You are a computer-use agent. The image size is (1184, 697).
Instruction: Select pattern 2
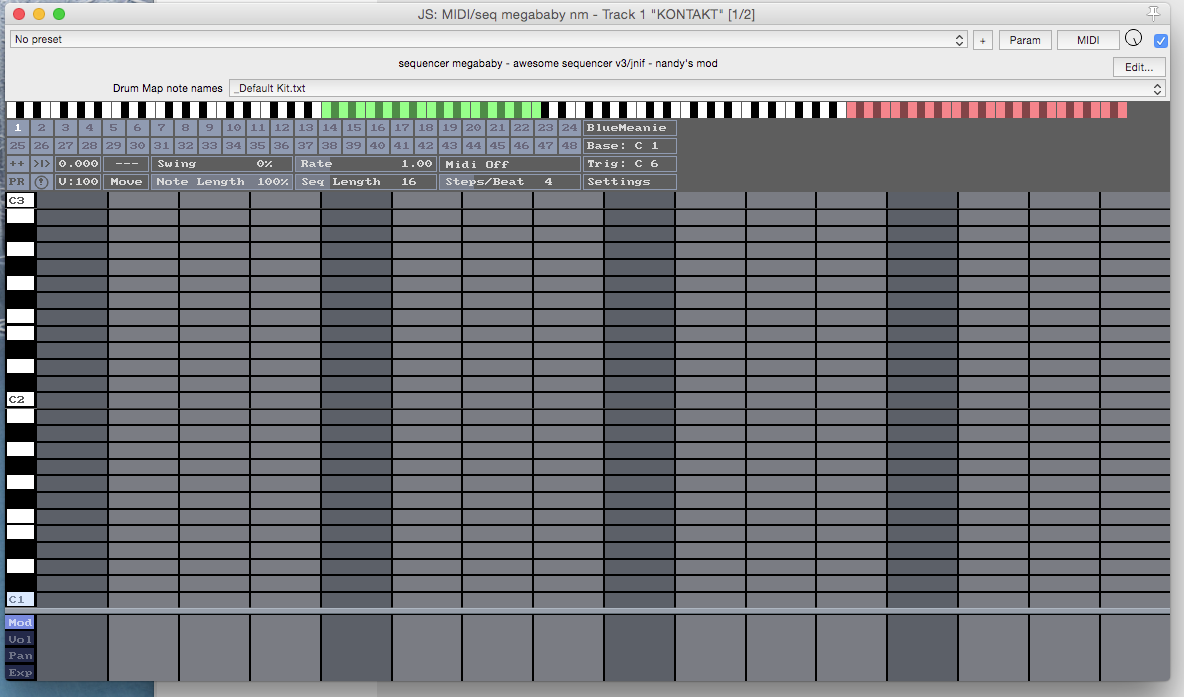pyautogui.click(x=42, y=128)
